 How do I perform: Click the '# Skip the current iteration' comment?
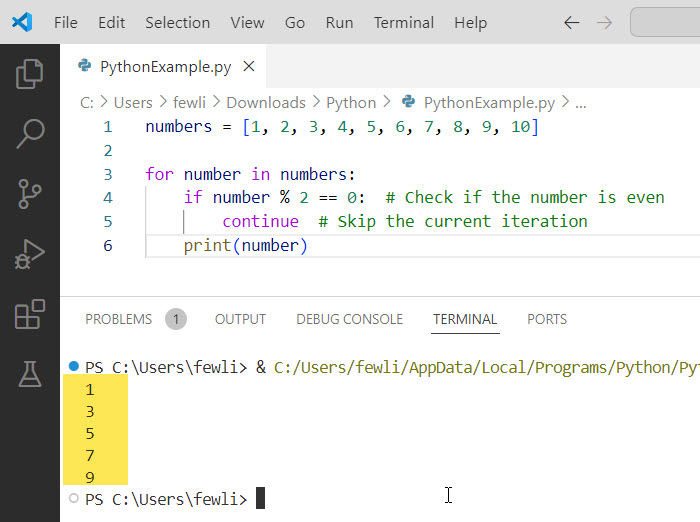pos(453,221)
